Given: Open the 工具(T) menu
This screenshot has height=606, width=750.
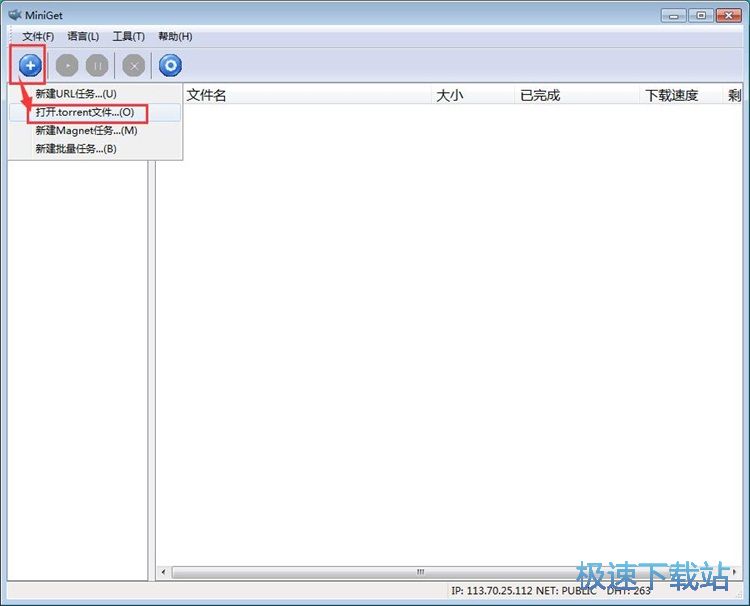Looking at the screenshot, I should point(128,36).
